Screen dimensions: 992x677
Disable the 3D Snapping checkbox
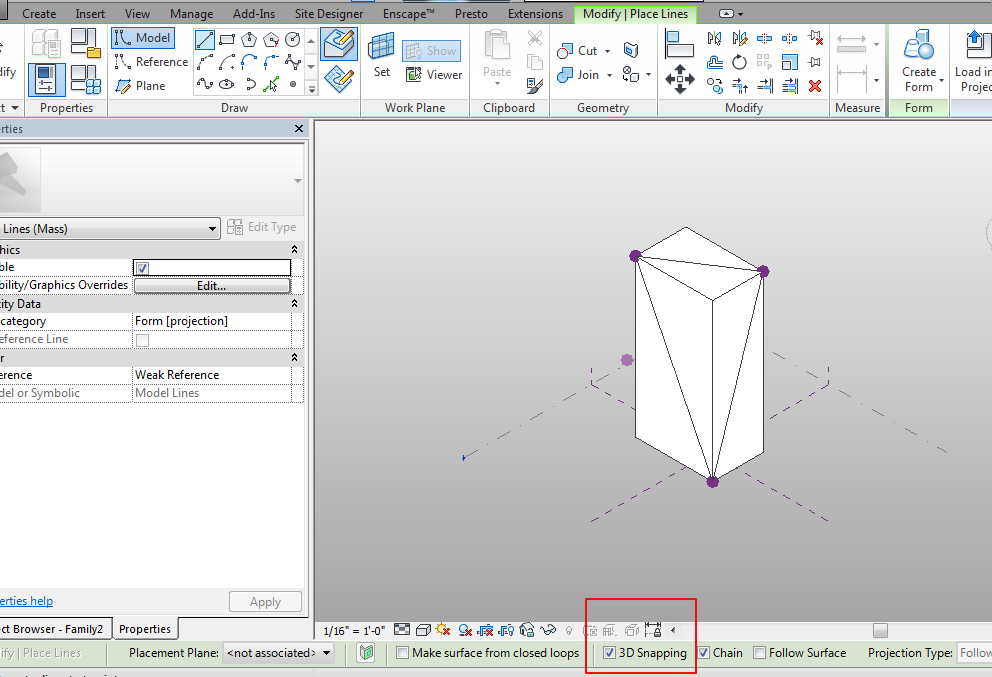[x=610, y=653]
